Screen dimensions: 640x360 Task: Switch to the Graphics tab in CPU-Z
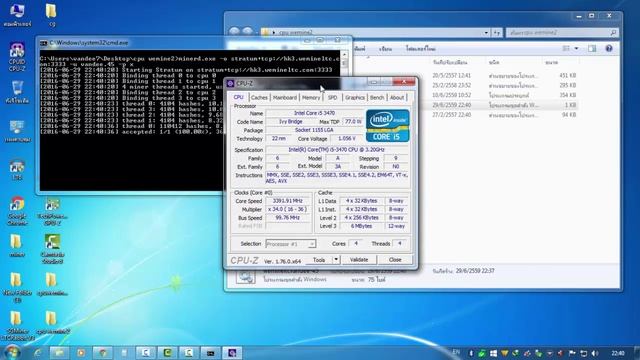coord(355,98)
